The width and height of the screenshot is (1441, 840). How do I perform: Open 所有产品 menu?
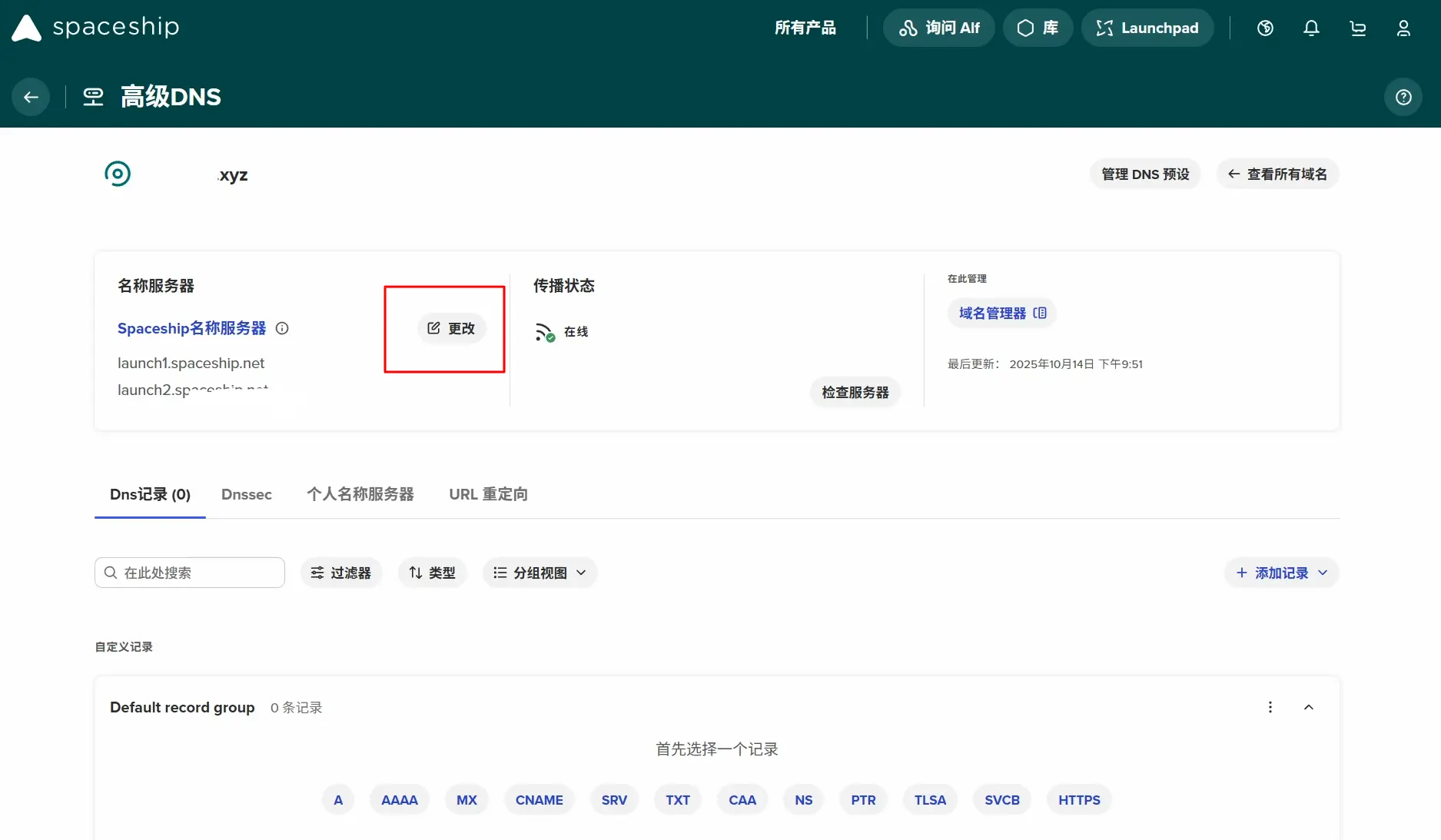tap(805, 28)
